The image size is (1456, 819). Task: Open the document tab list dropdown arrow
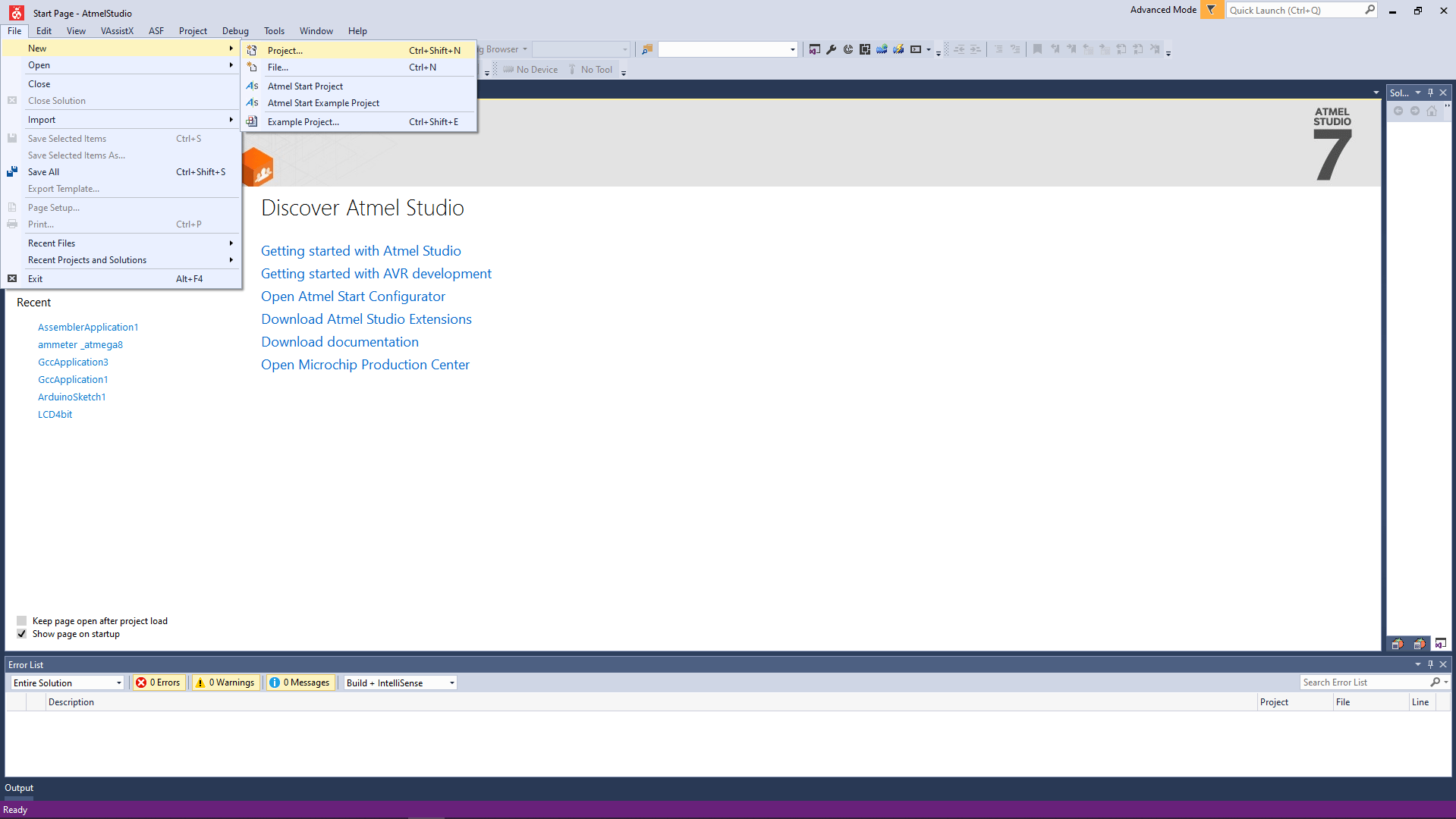coord(1376,93)
